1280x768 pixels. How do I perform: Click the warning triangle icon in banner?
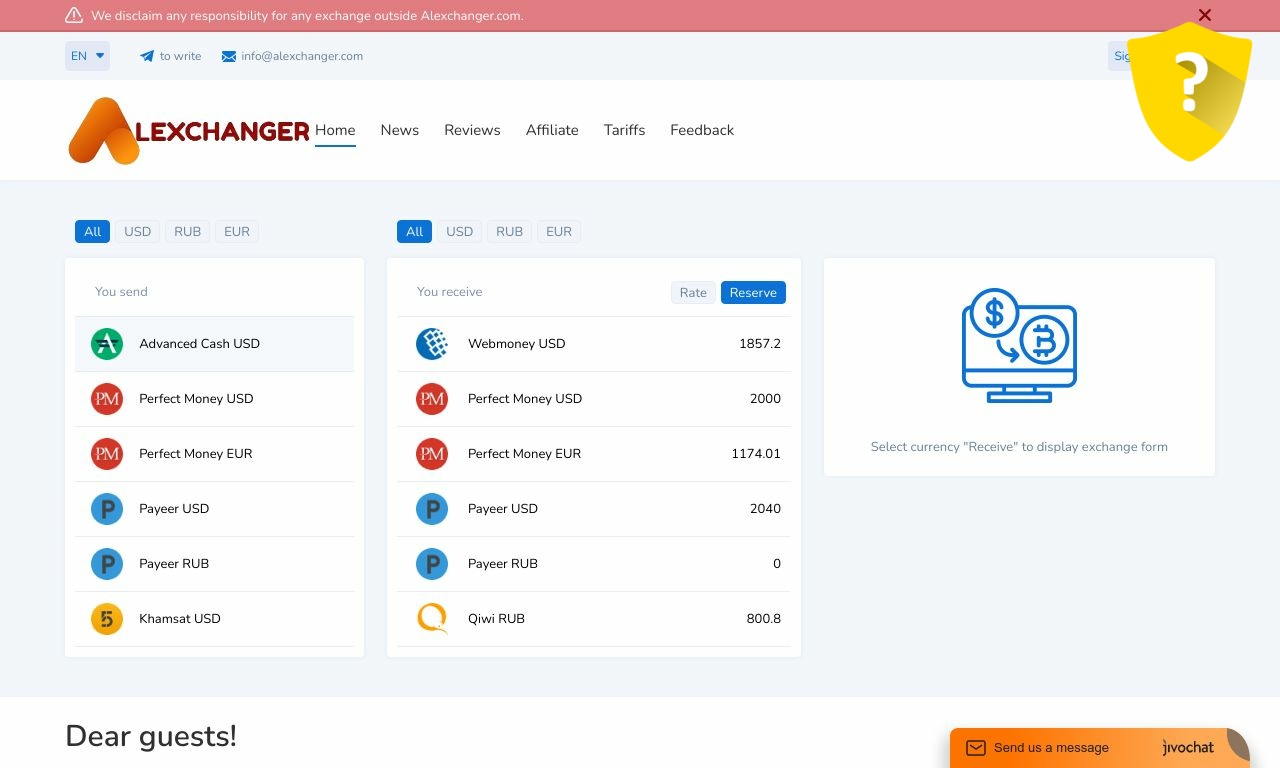coord(74,15)
